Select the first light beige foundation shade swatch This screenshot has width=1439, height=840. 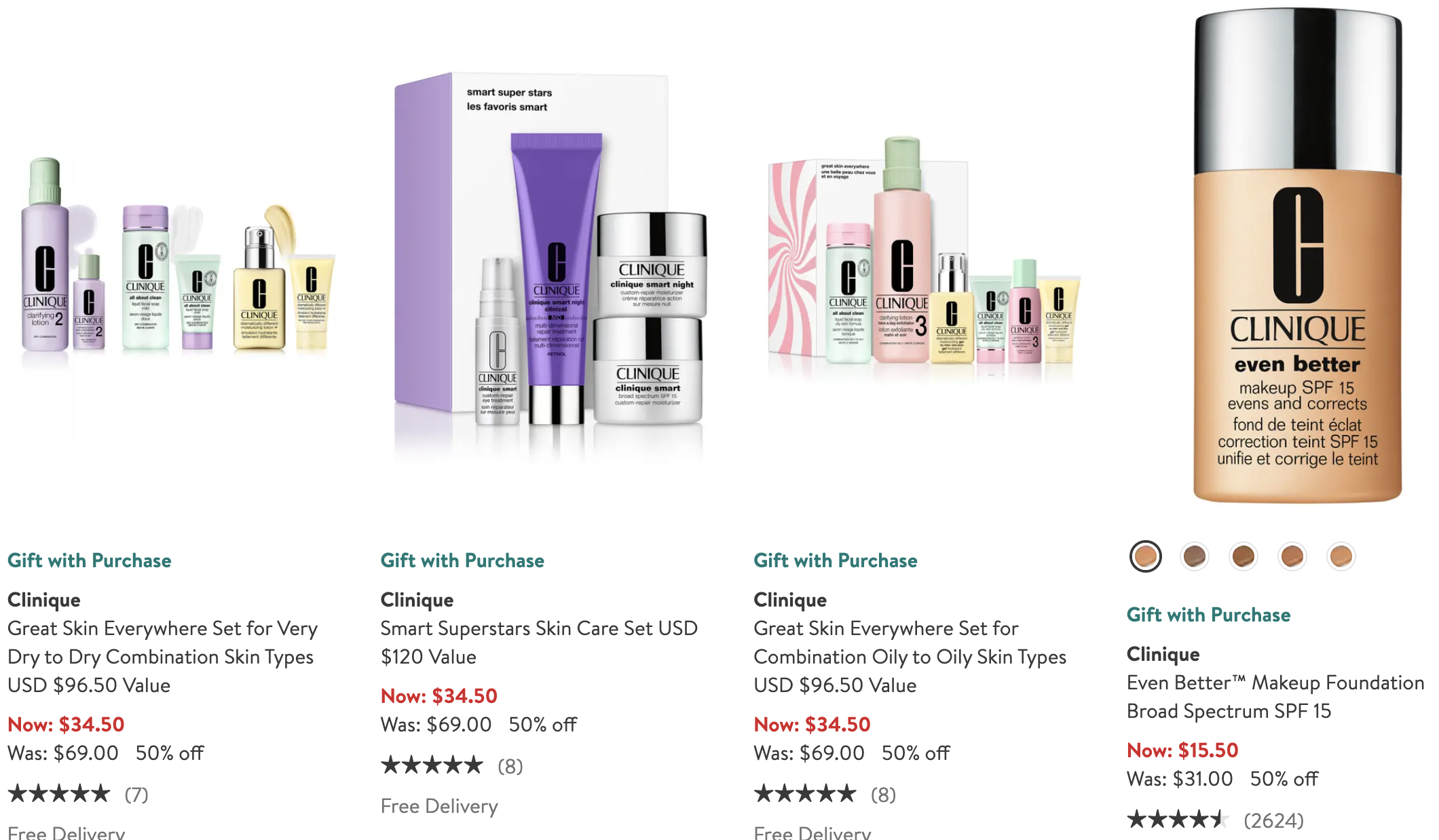(x=1145, y=556)
